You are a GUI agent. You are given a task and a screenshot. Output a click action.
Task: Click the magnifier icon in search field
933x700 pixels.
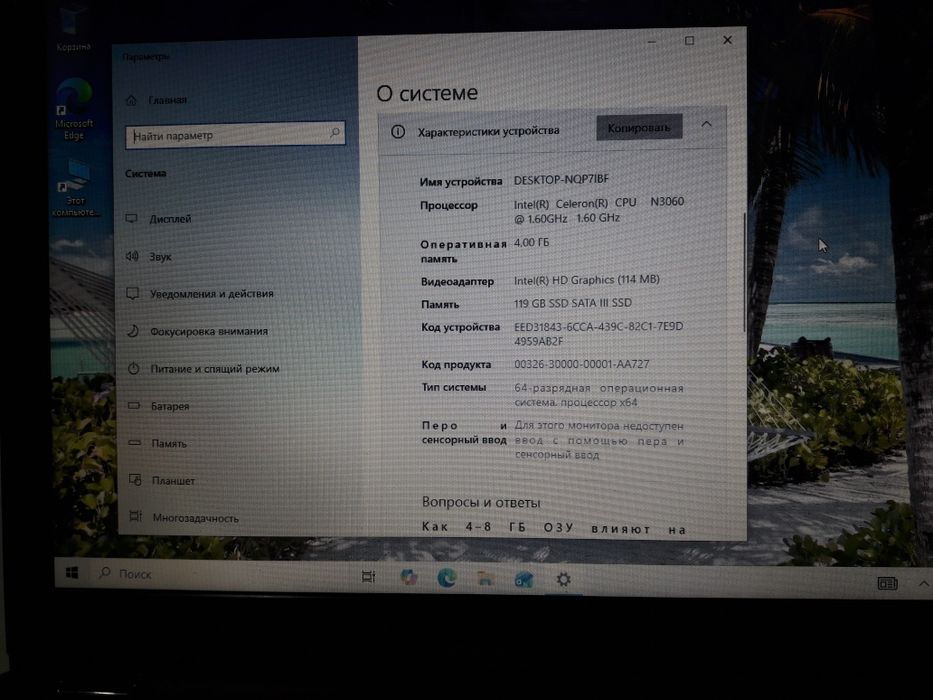click(x=335, y=132)
